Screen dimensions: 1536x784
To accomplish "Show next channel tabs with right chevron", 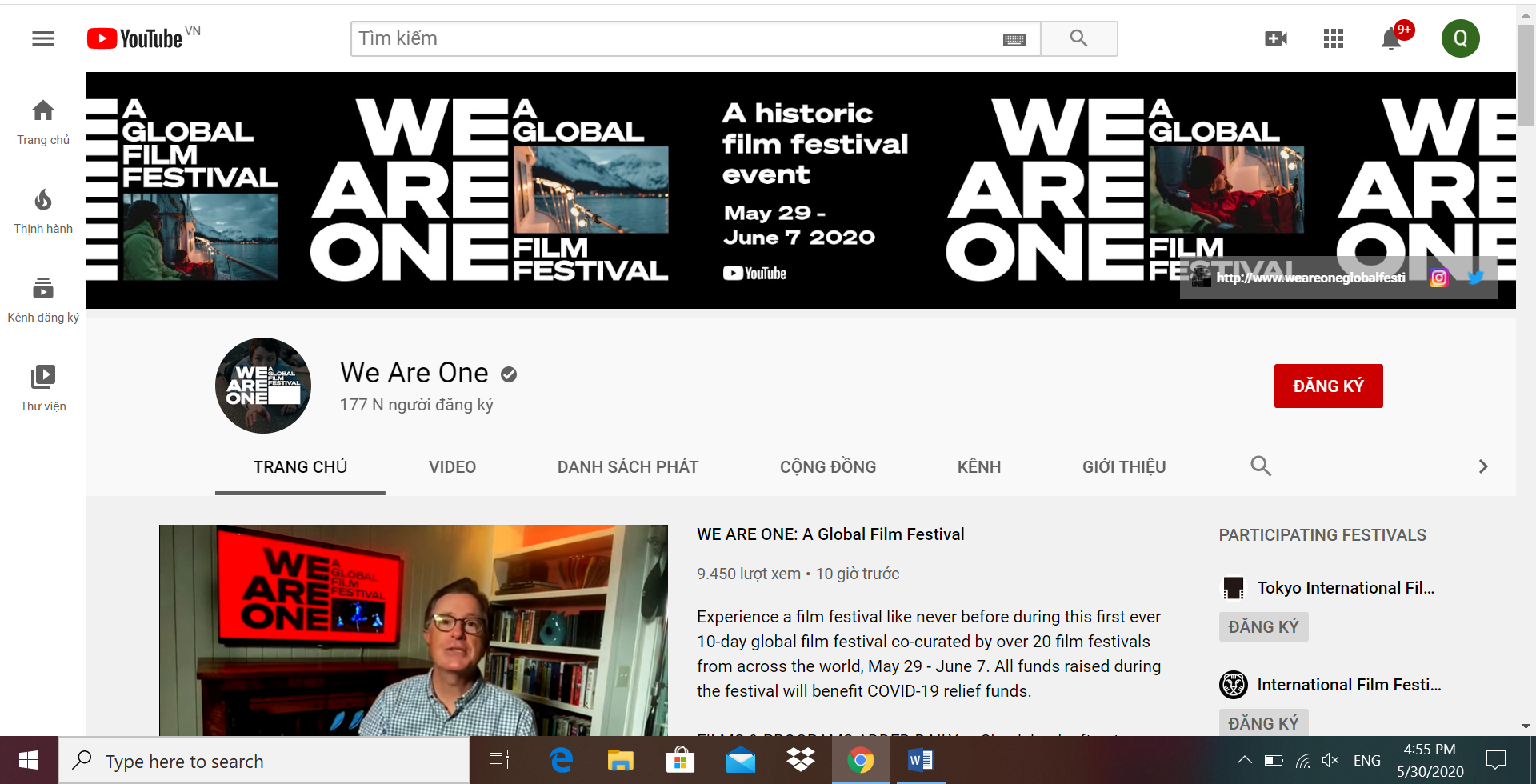I will click(1483, 466).
